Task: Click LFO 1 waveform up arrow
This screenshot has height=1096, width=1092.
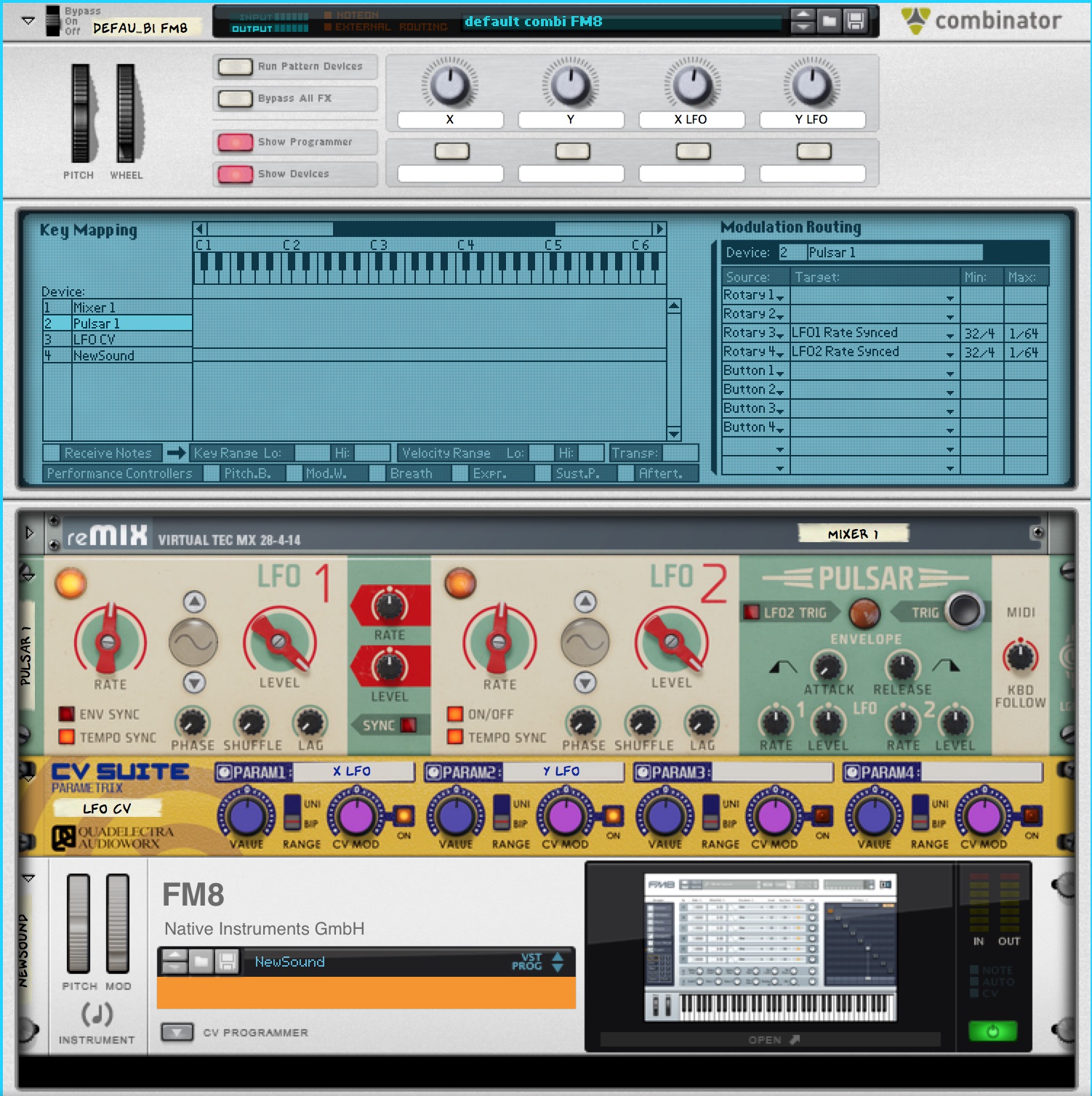Action: coord(194,602)
